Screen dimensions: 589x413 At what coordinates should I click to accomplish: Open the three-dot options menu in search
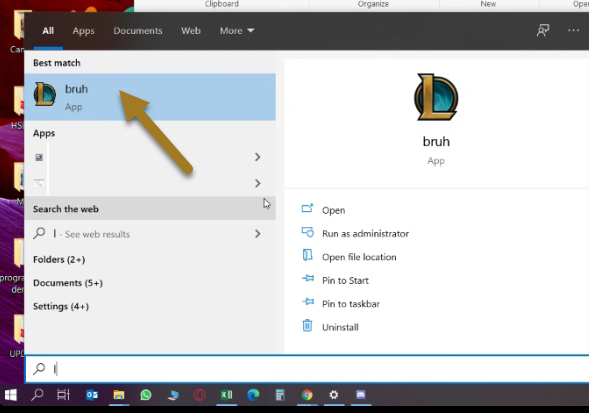click(x=573, y=30)
